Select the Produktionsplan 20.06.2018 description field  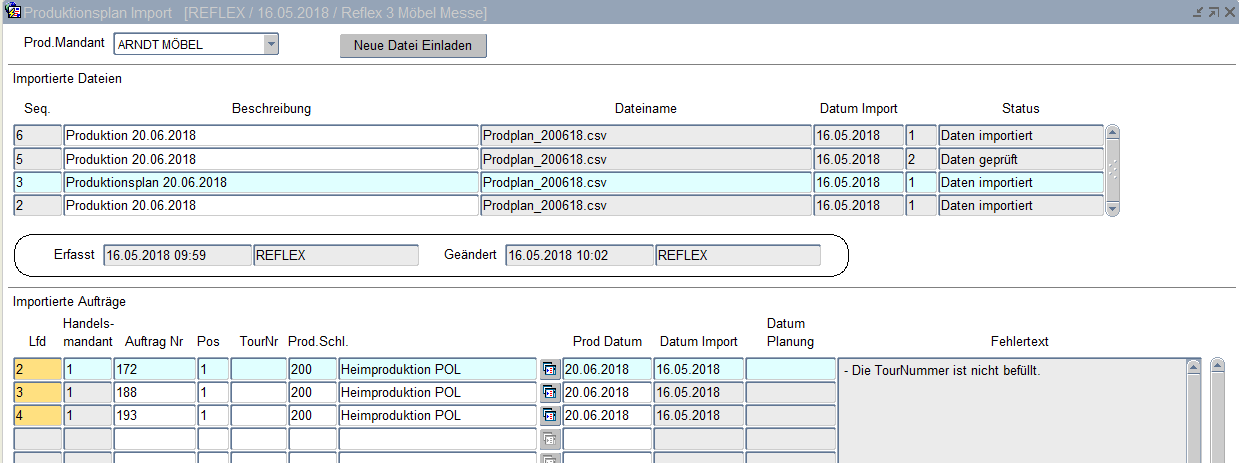tap(271, 183)
